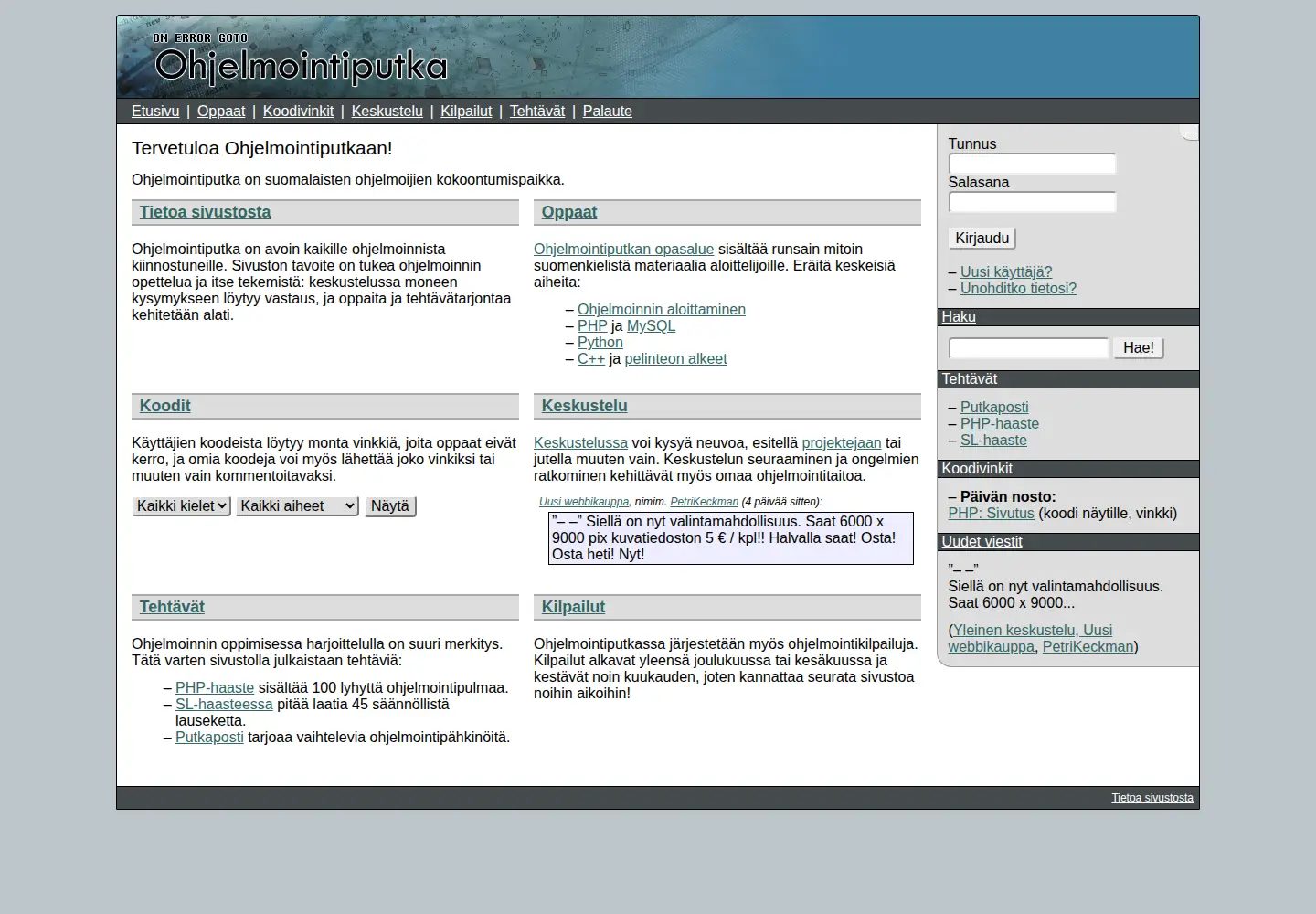Open the Uudet viestit sidebar heading link
The height and width of the screenshot is (914, 1316).
pyautogui.click(x=982, y=541)
